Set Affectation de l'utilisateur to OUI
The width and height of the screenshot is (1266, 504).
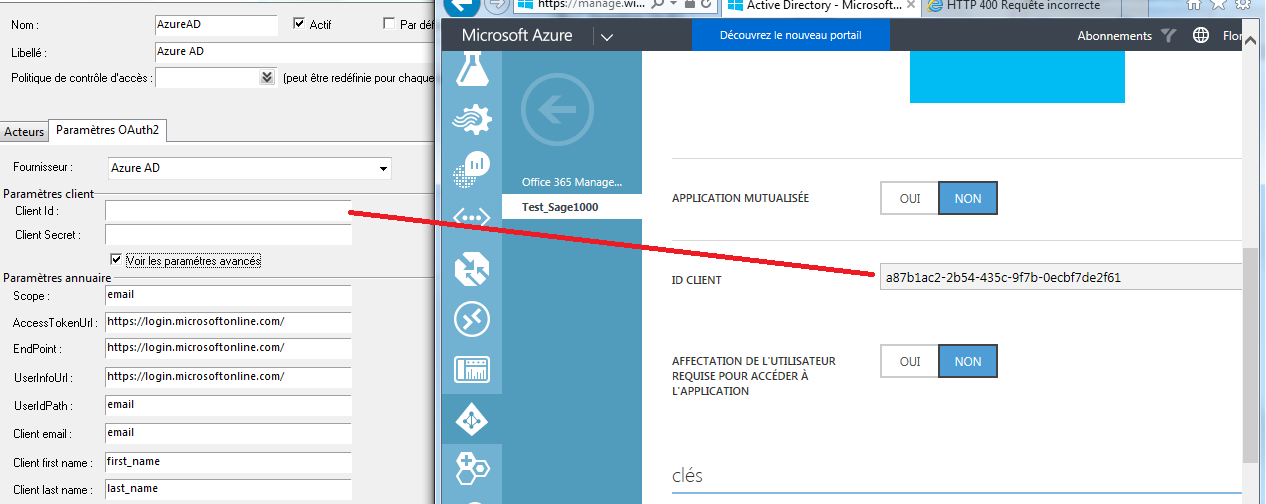tap(909, 361)
